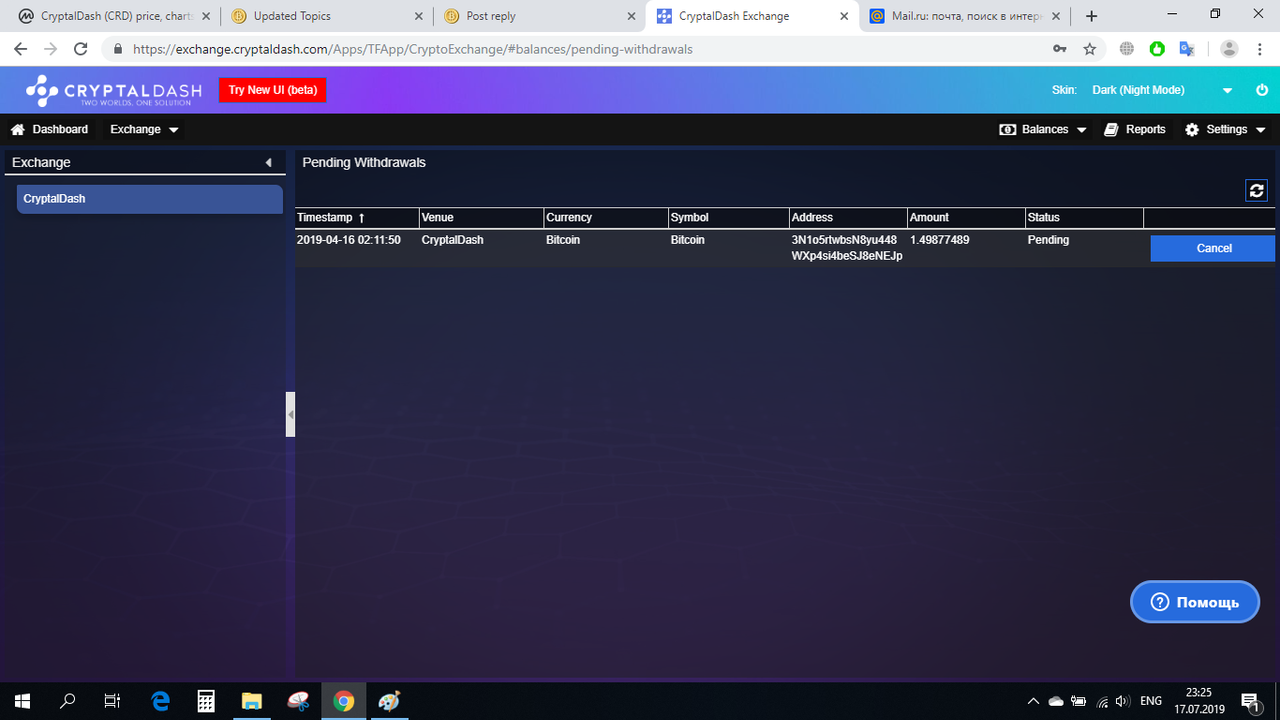Show hidden system tray icons

point(1033,701)
